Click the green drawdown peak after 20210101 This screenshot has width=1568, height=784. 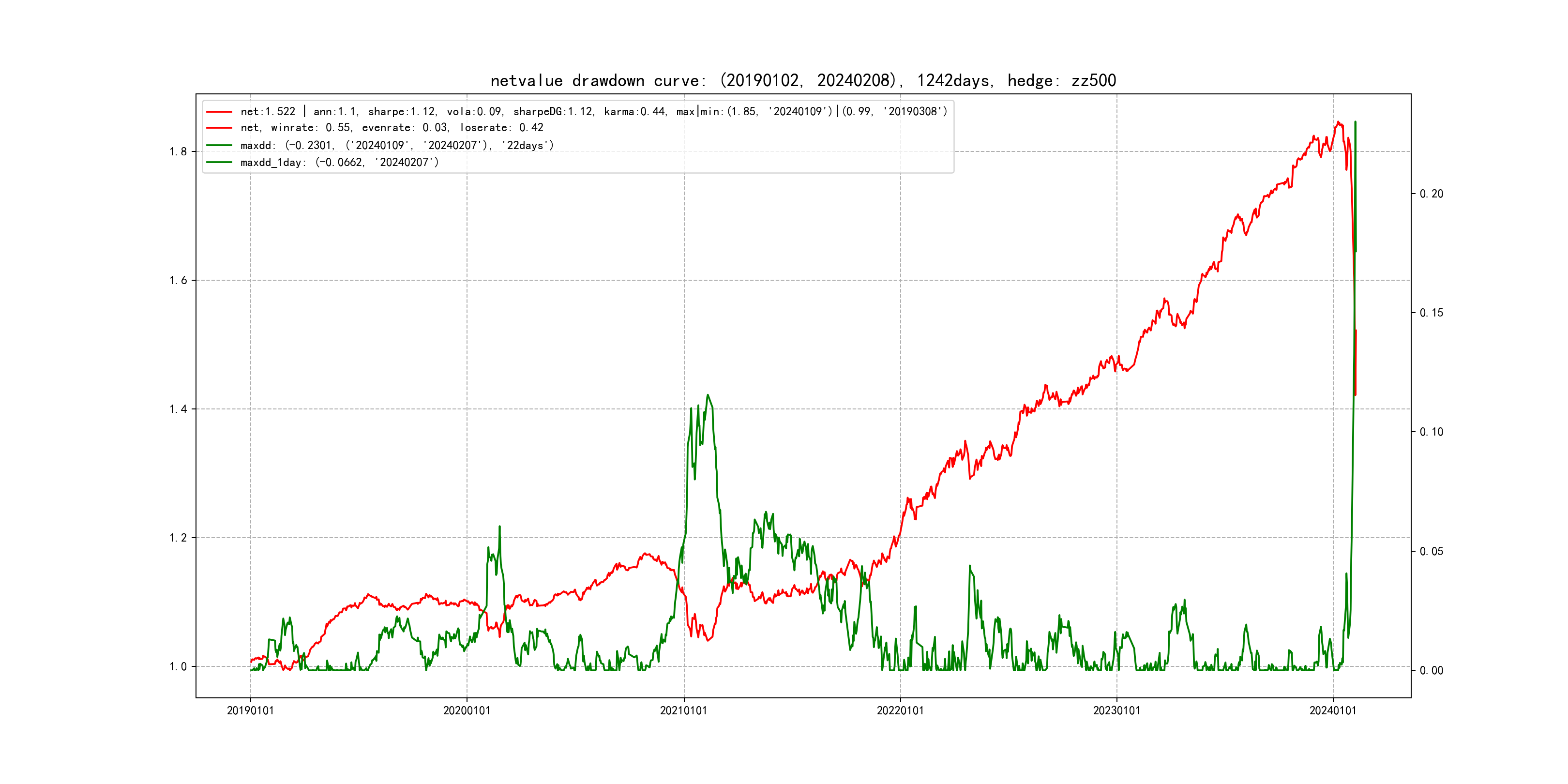coord(708,396)
